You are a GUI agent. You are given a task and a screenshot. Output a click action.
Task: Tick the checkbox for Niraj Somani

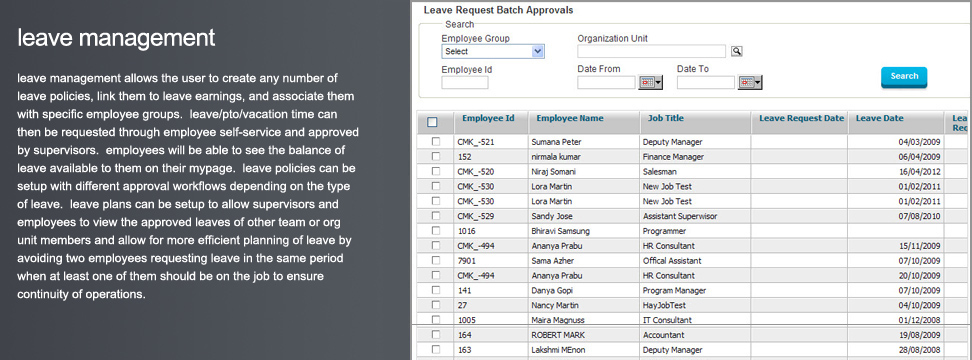(x=436, y=171)
